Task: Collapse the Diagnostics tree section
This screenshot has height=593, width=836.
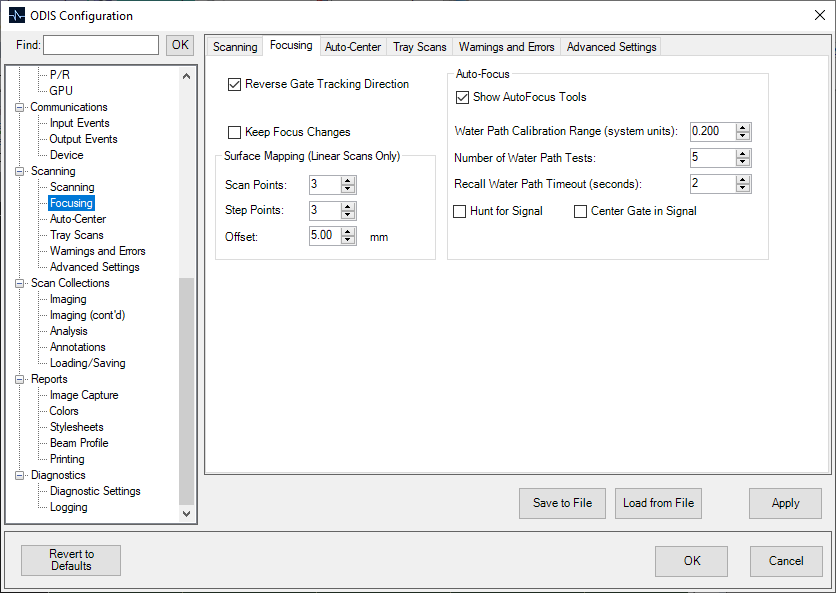Action: point(20,475)
